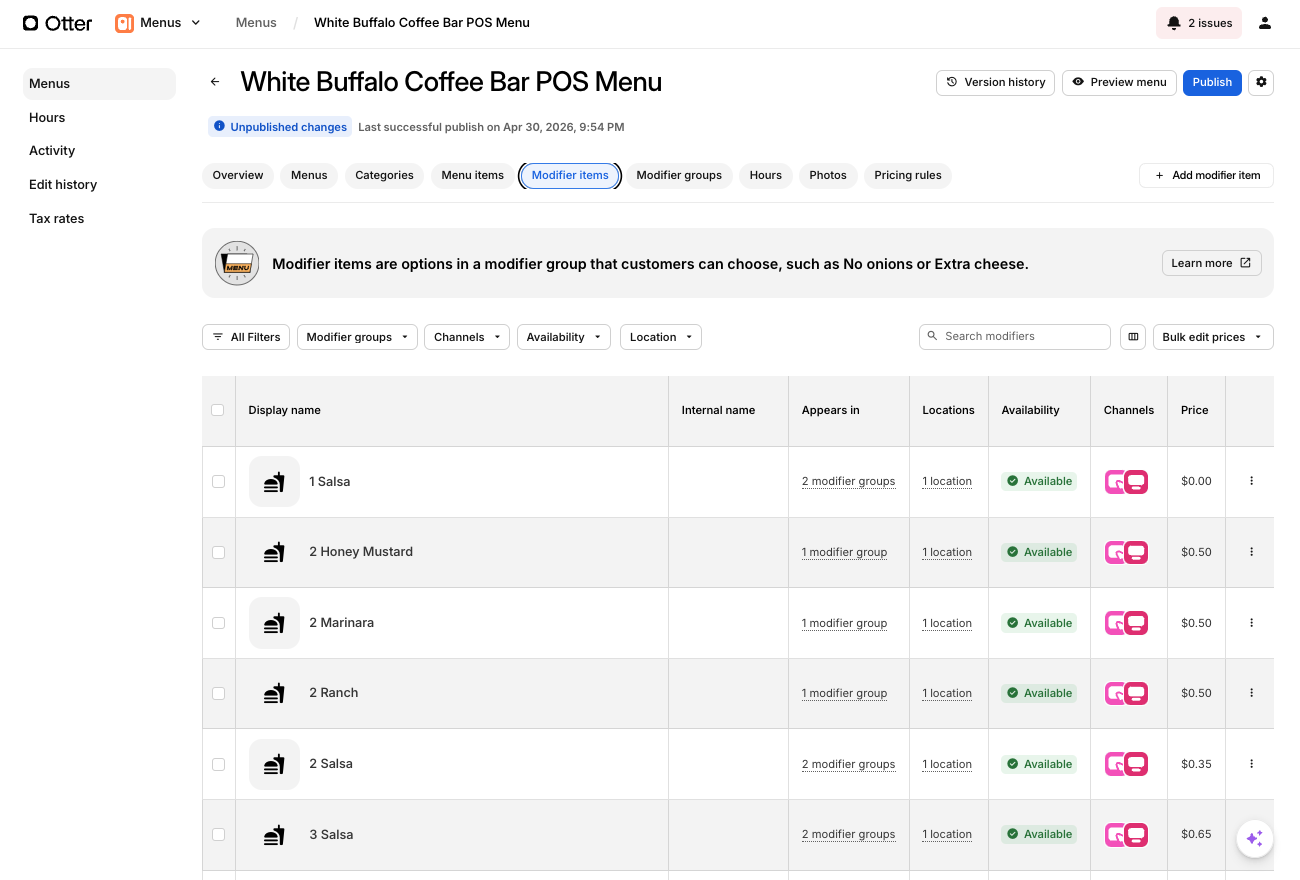
Task: Switch to the Photos tab
Action: click(828, 175)
